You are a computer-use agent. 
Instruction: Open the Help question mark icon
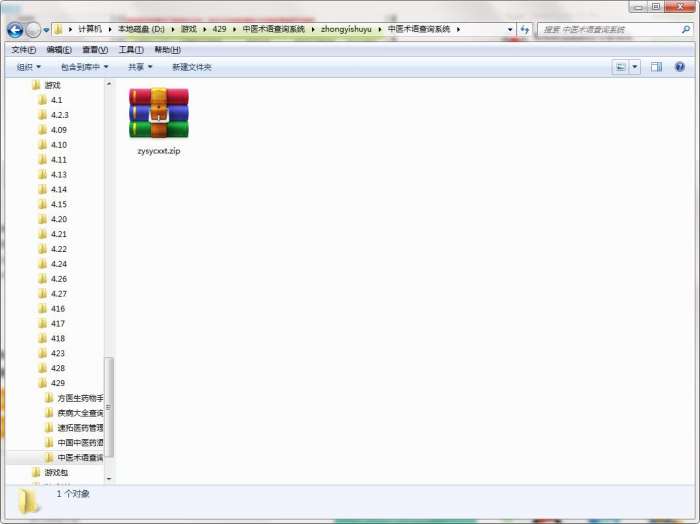point(679,67)
